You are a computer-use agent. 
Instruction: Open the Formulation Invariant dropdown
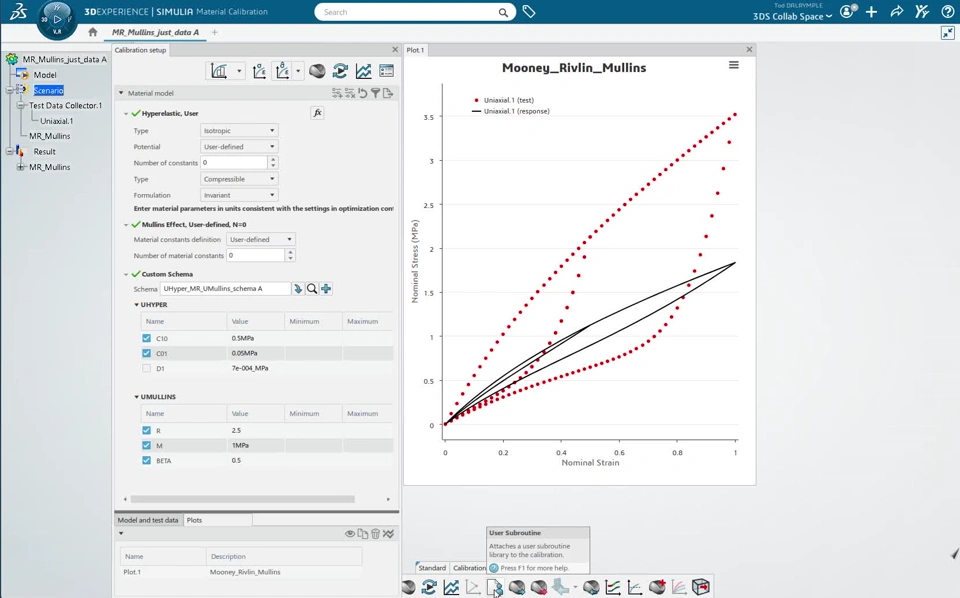pos(239,195)
